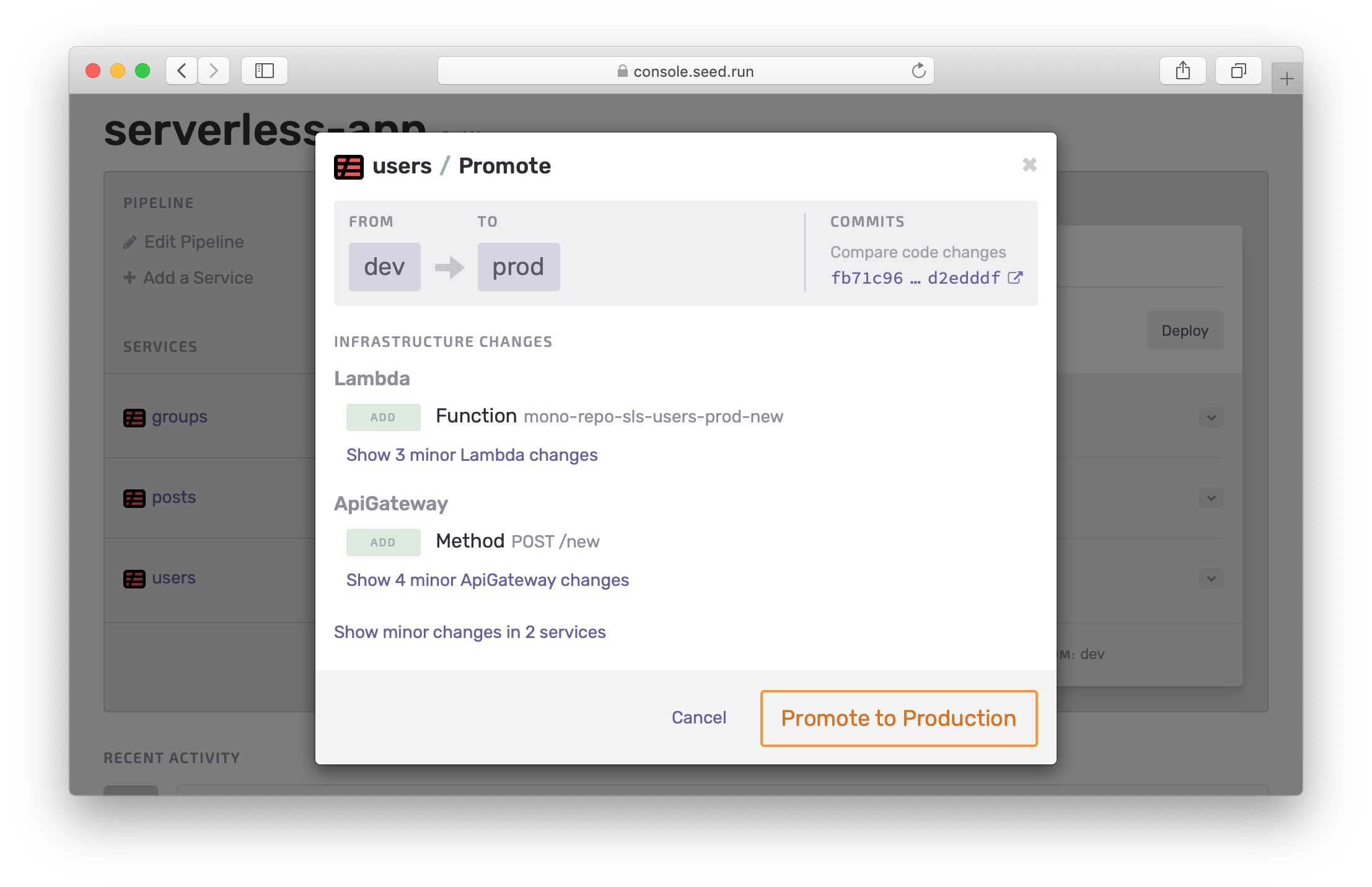
Task: Add new Safari tab with plus button
Action: click(1286, 79)
